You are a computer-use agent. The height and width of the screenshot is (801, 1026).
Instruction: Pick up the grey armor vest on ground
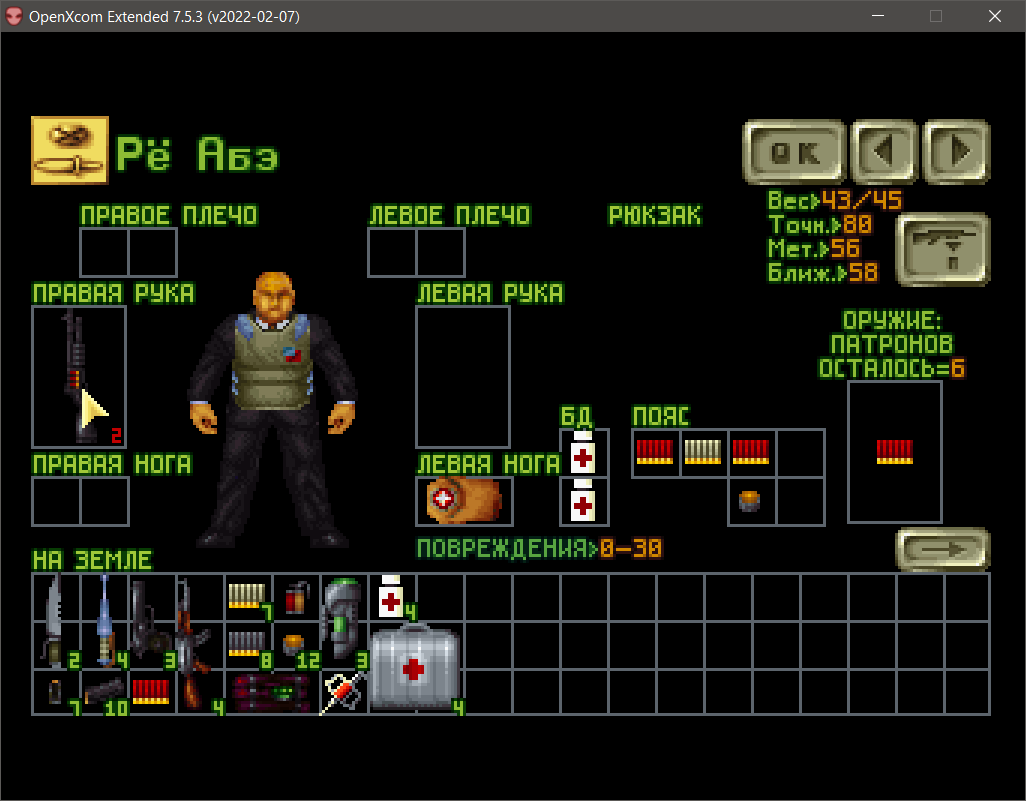(x=343, y=619)
